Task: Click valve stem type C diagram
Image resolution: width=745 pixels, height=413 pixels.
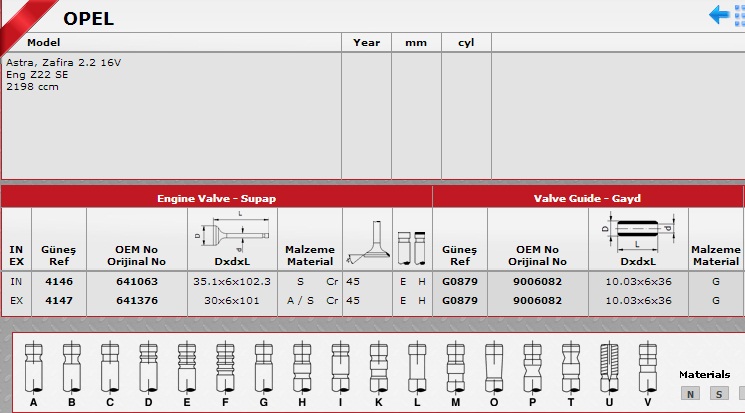Action: [110, 367]
